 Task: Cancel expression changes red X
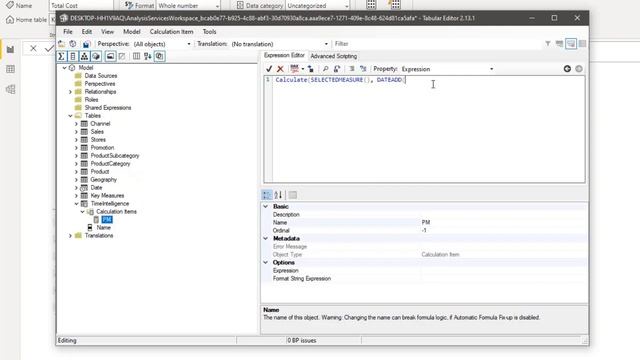tap(280, 69)
